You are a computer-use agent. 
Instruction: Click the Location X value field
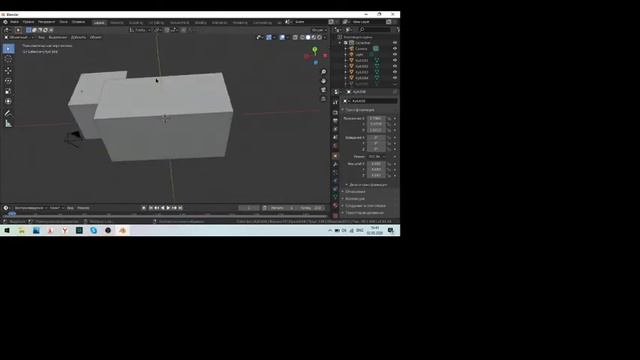(376, 118)
